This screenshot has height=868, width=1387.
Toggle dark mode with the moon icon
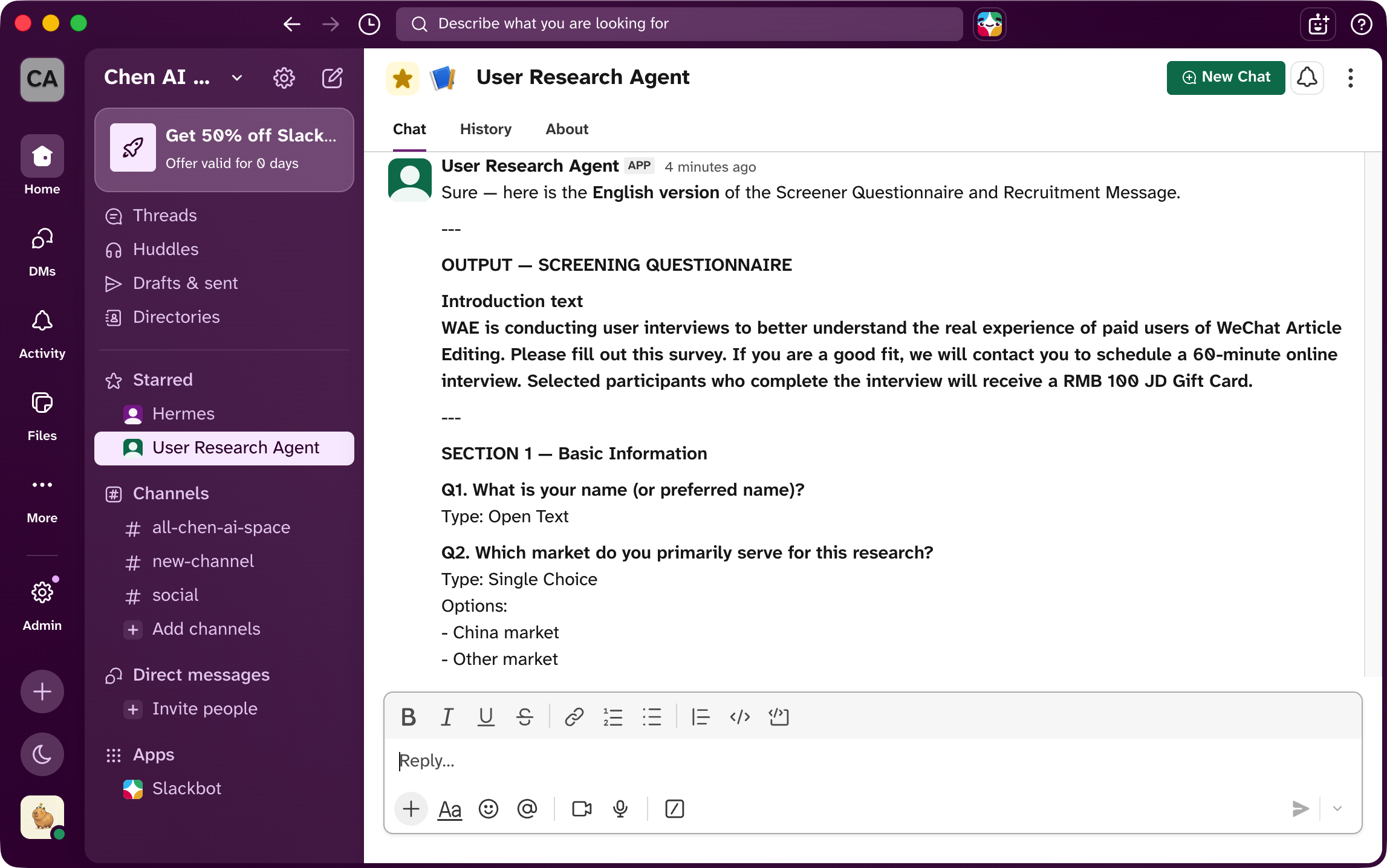[x=42, y=754]
